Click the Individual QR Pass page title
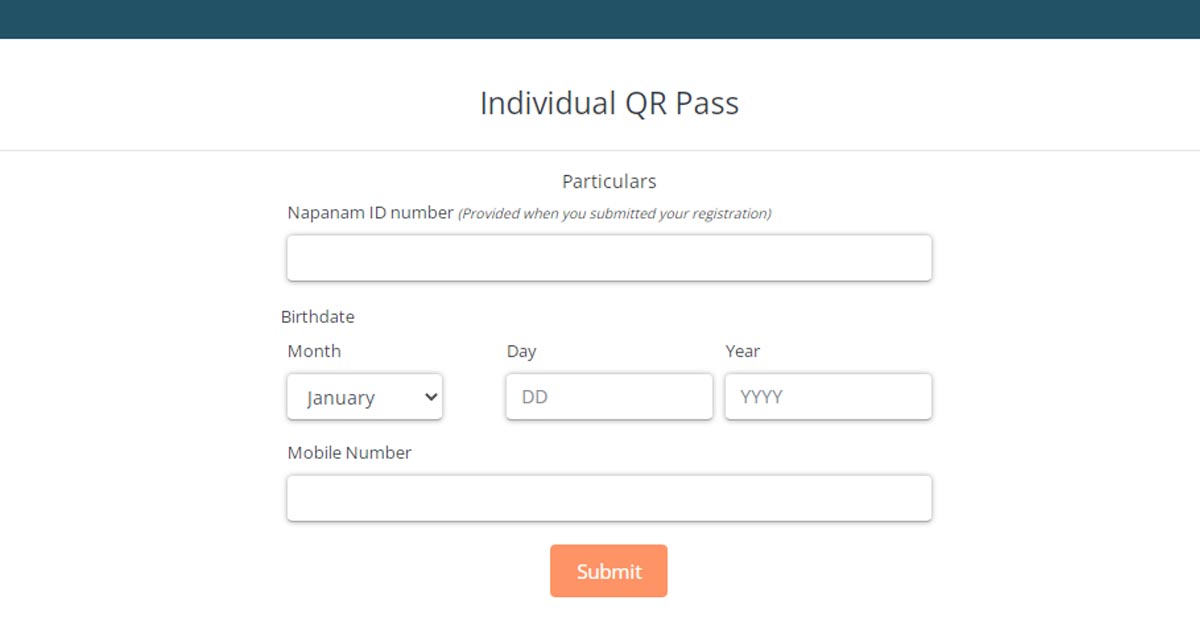Image resolution: width=1200 pixels, height=628 pixels. click(609, 103)
